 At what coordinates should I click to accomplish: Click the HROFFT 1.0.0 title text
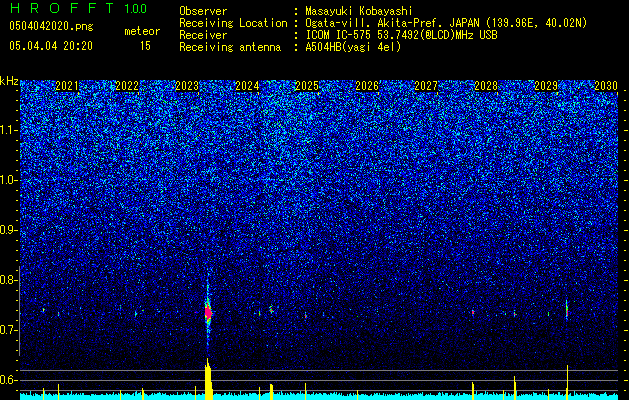[78, 8]
